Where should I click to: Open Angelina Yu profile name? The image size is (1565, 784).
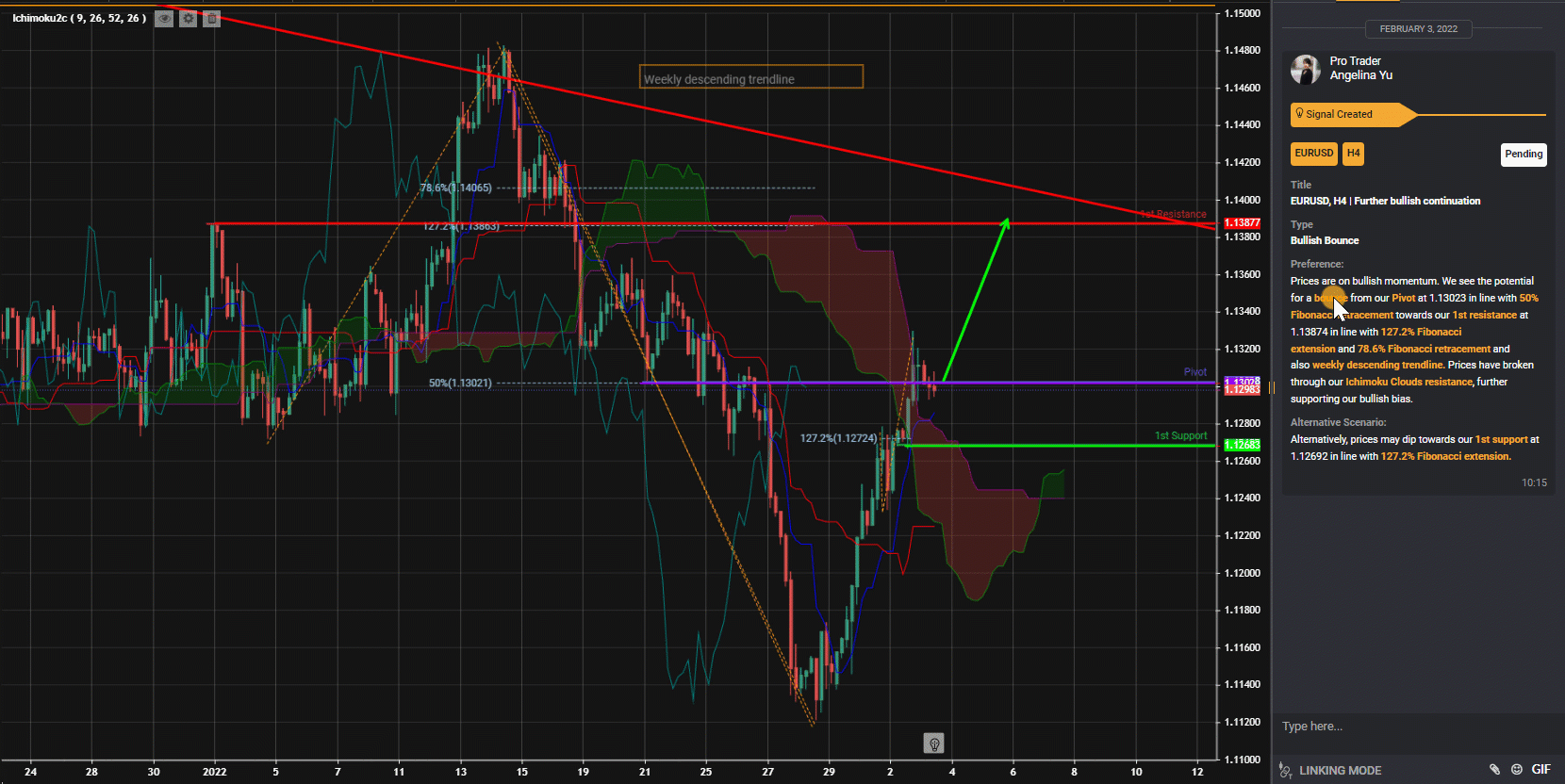[x=1360, y=75]
